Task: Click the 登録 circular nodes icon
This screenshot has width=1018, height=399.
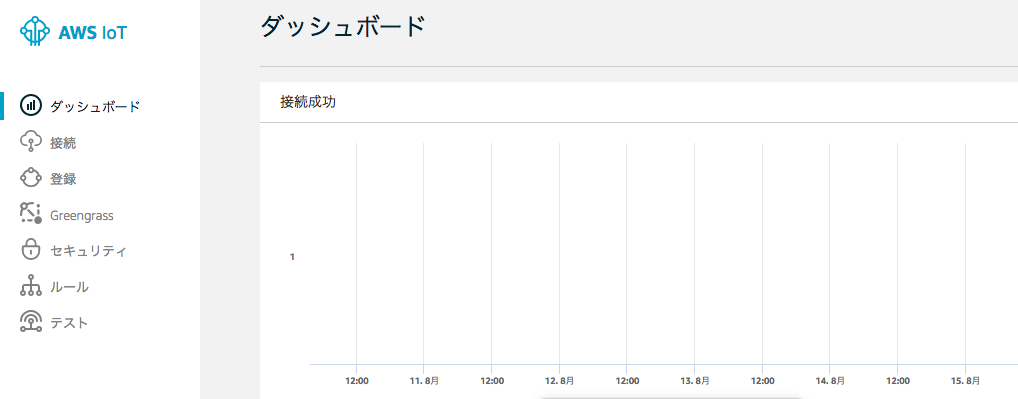Action: click(x=31, y=178)
